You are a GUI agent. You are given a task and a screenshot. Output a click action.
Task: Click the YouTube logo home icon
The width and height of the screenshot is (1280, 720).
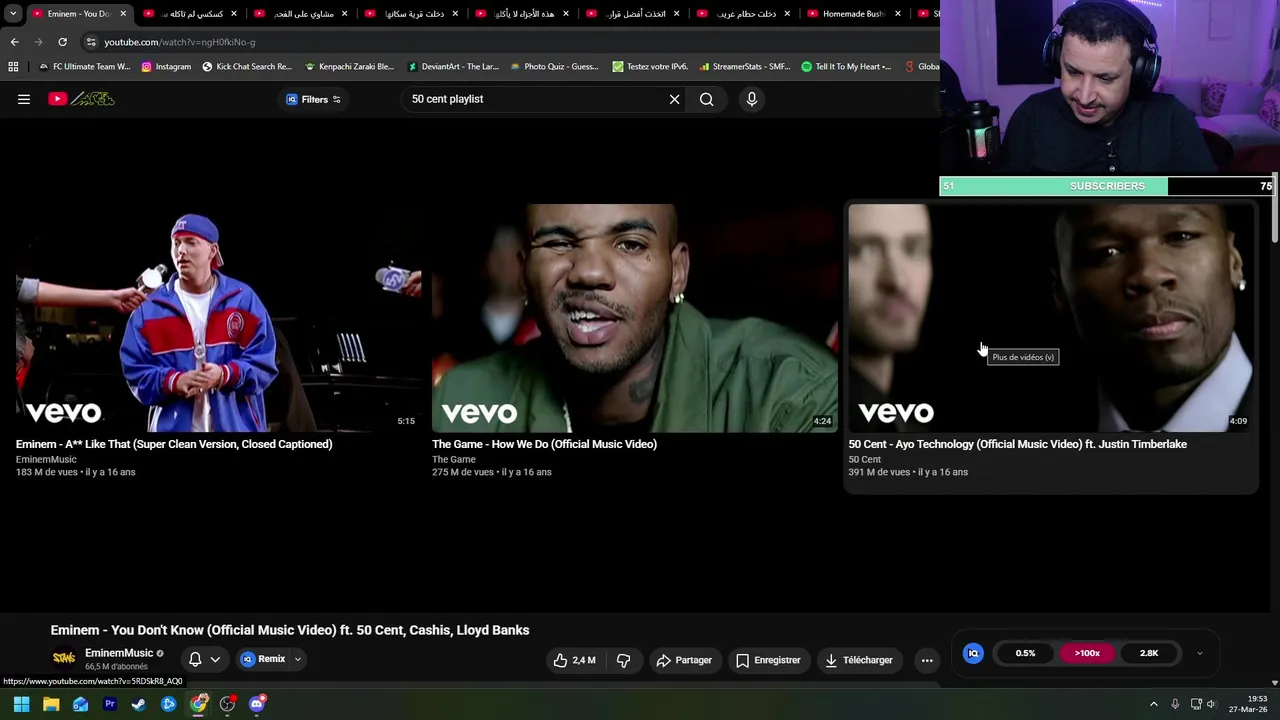click(x=81, y=99)
